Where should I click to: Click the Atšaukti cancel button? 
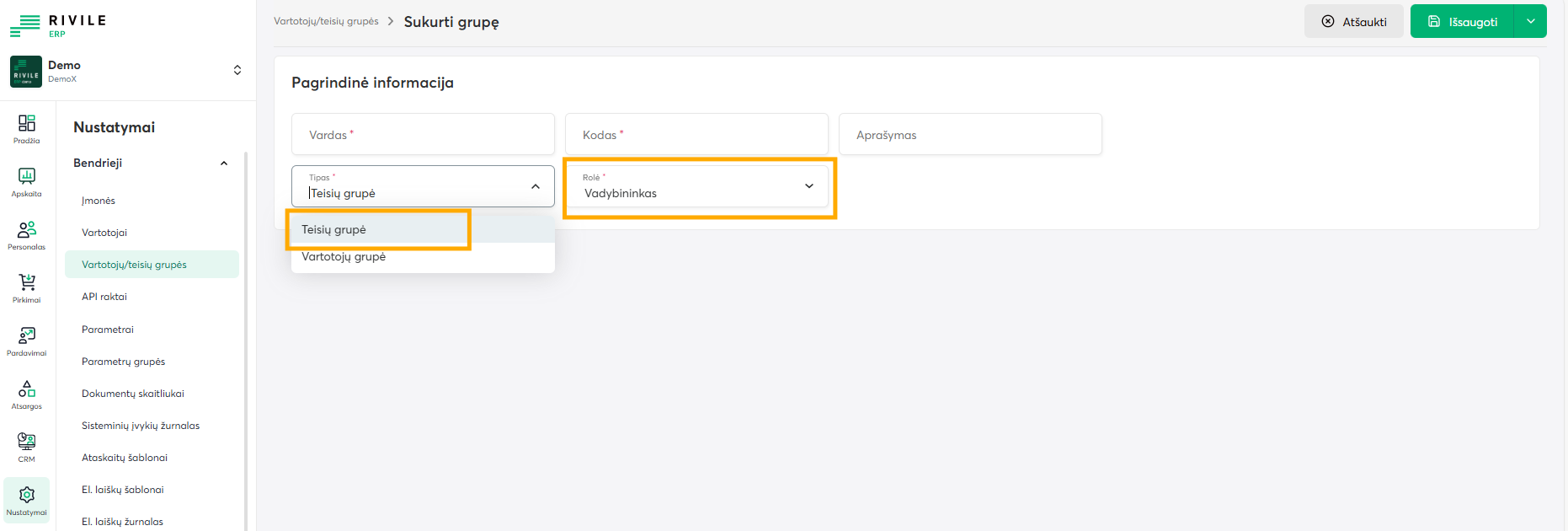(x=1353, y=22)
